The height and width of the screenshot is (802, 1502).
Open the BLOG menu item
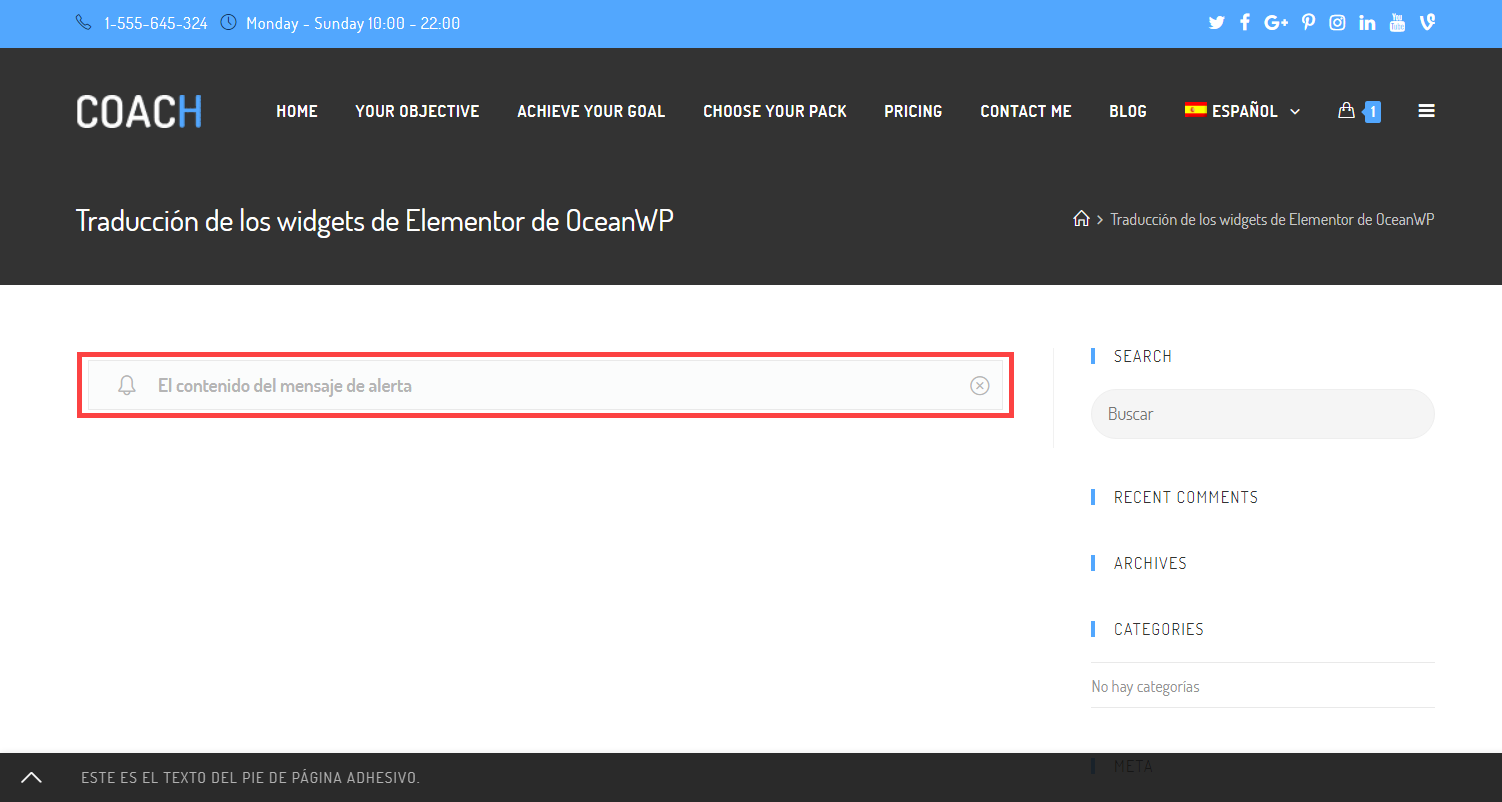(1128, 111)
